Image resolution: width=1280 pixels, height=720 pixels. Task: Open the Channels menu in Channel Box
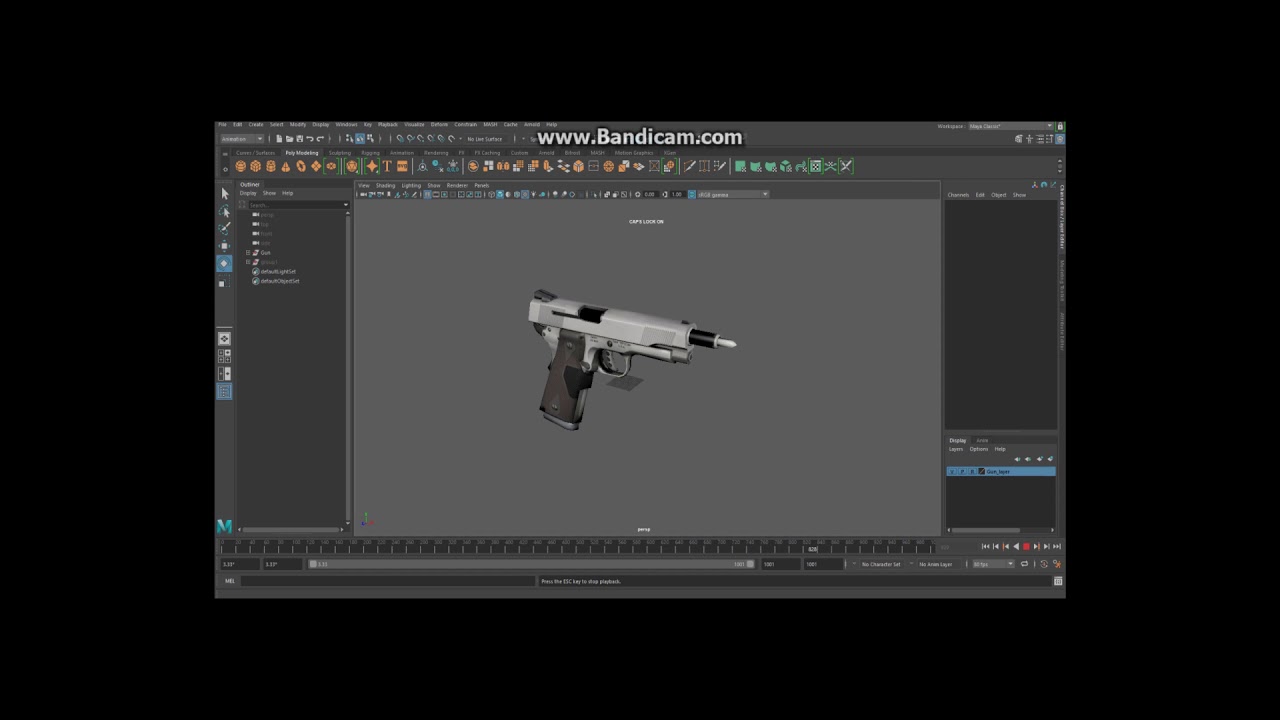point(958,194)
